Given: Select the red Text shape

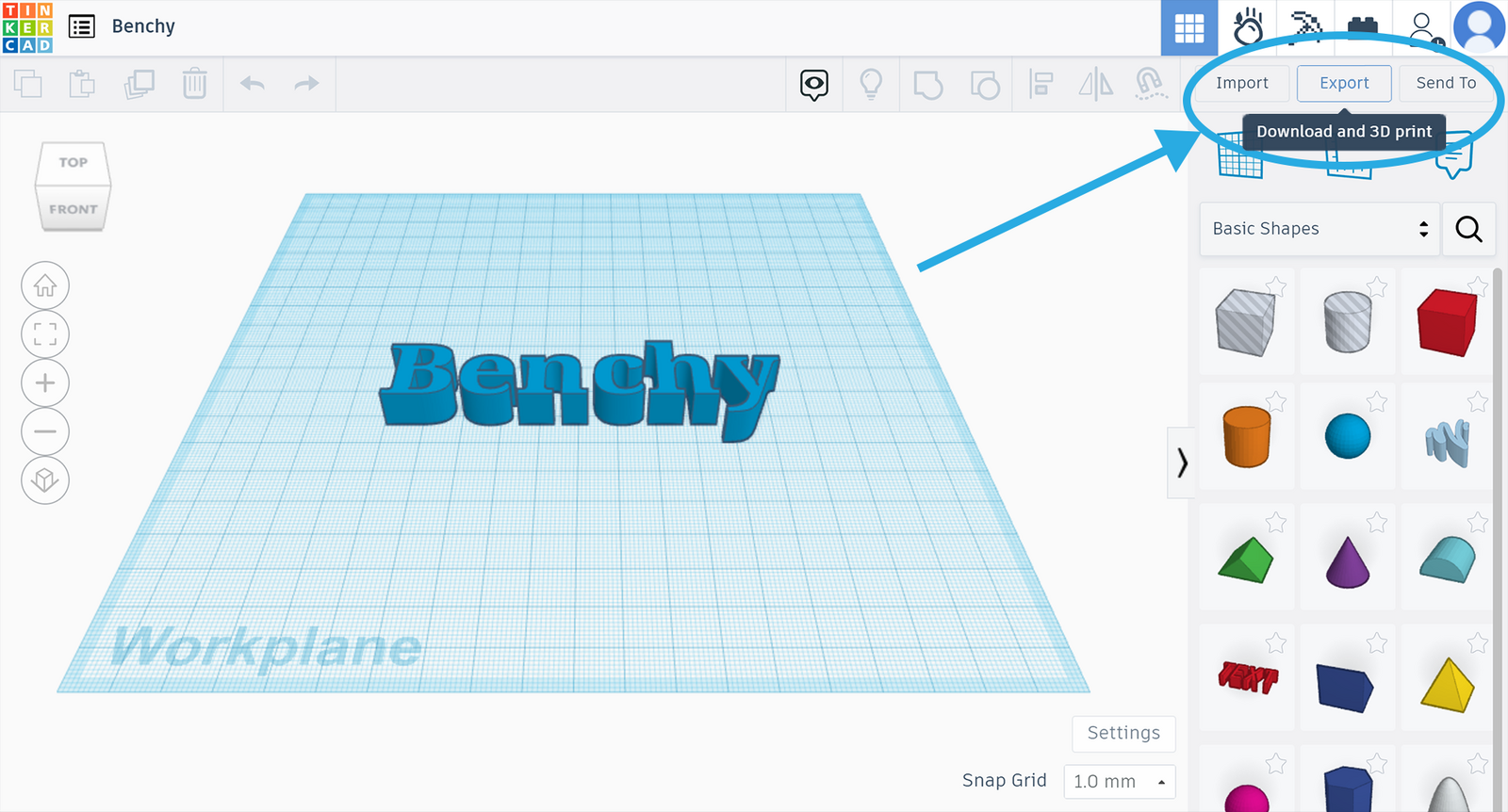Looking at the screenshot, I should tap(1248, 676).
